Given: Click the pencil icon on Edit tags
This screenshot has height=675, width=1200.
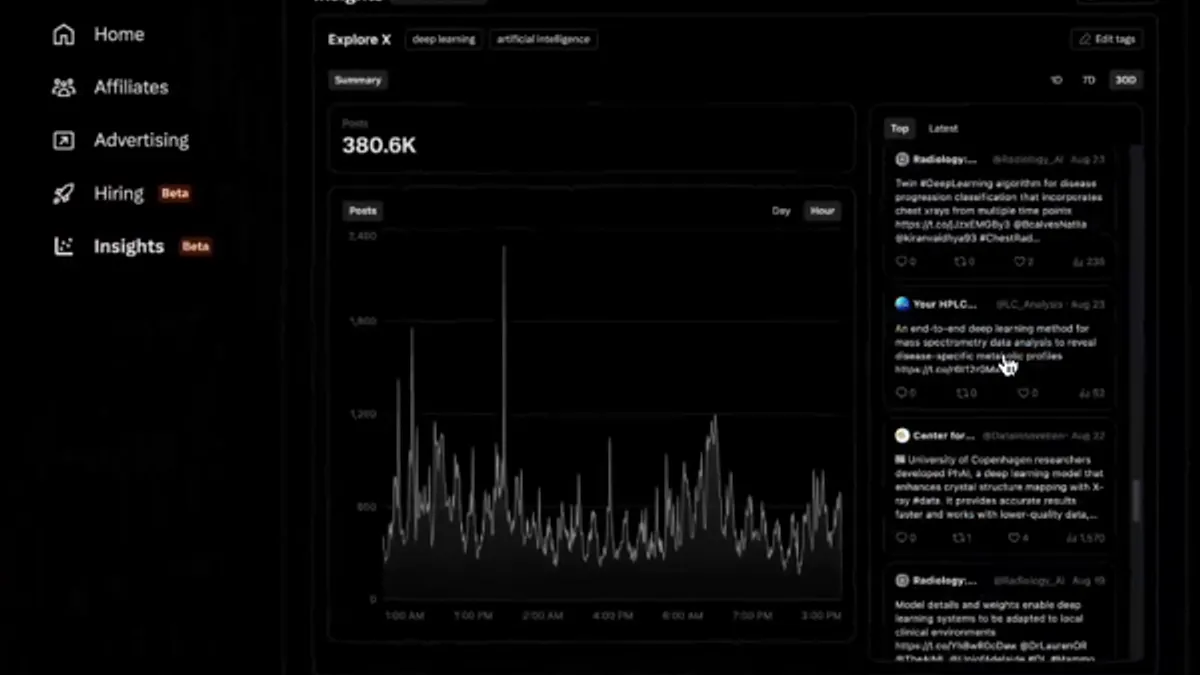Looking at the screenshot, I should (1085, 39).
